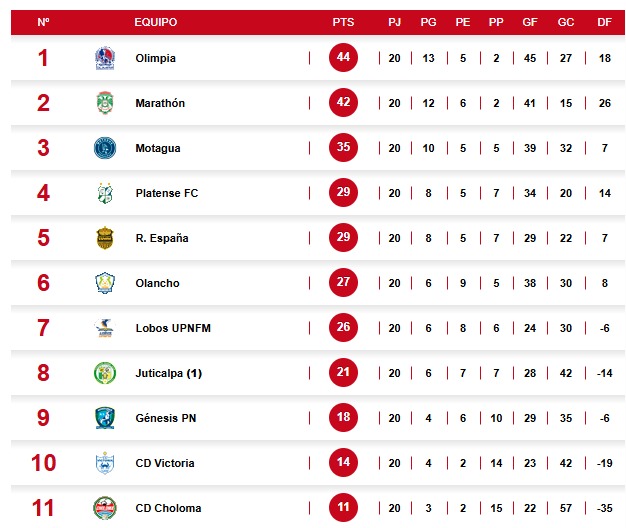Click the Motagua team crest icon

point(105,148)
